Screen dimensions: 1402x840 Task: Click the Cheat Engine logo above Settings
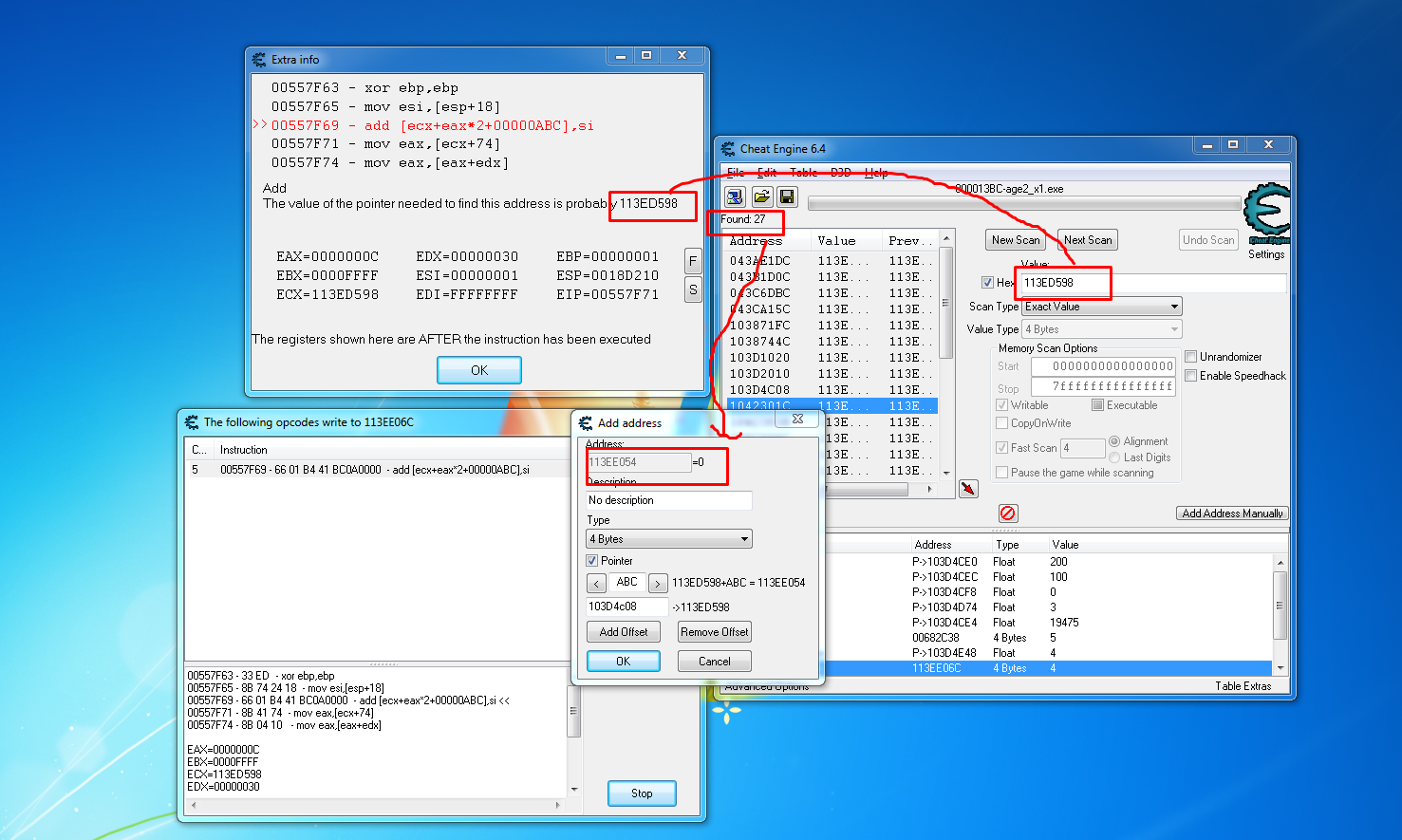[x=1267, y=211]
